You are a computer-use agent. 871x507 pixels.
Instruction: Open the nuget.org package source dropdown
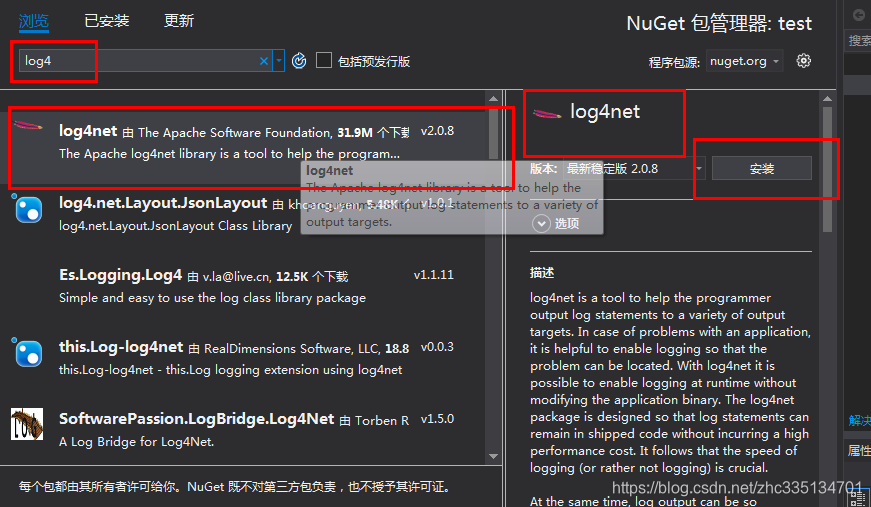(x=745, y=61)
